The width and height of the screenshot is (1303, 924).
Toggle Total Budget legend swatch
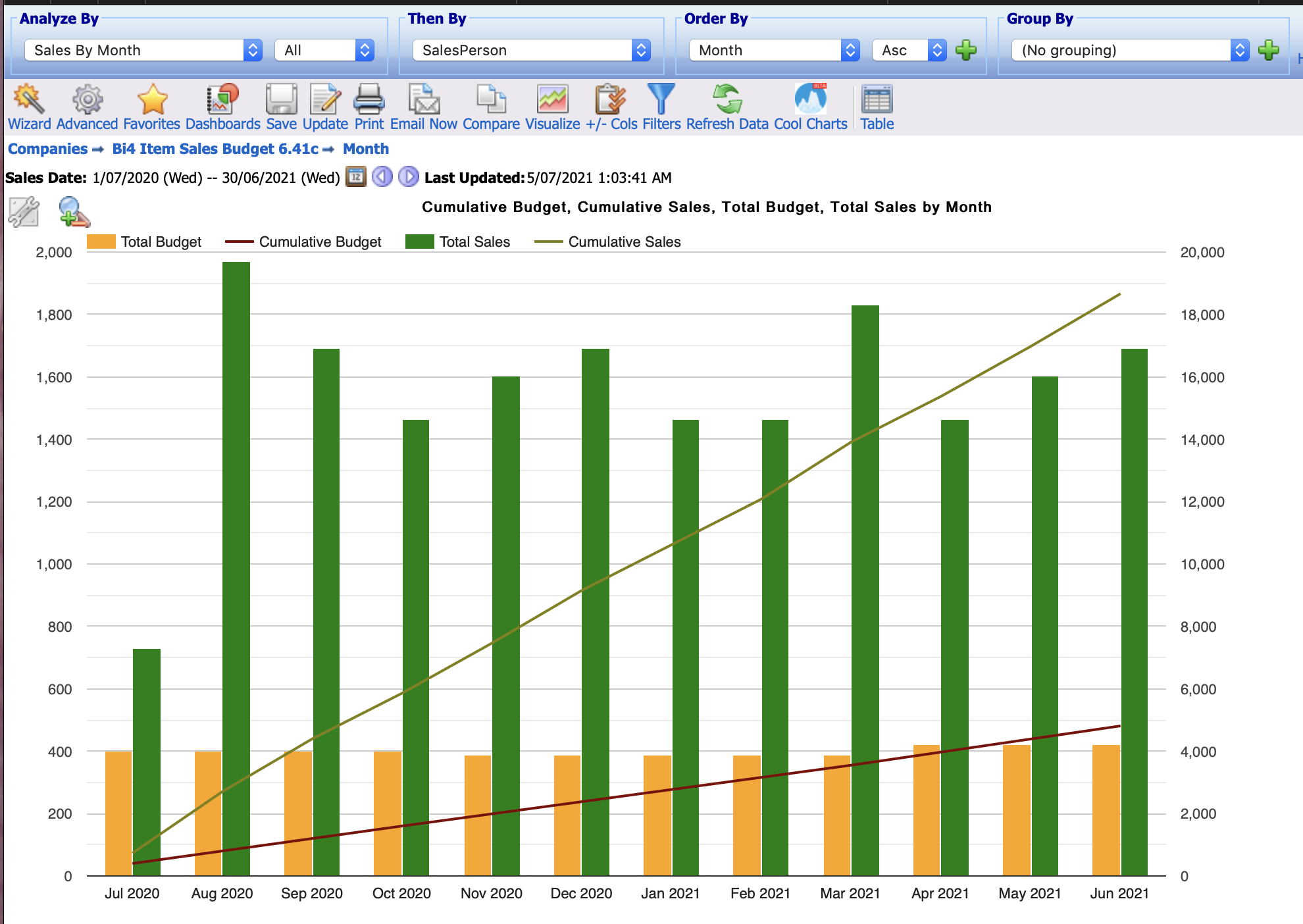coord(101,242)
